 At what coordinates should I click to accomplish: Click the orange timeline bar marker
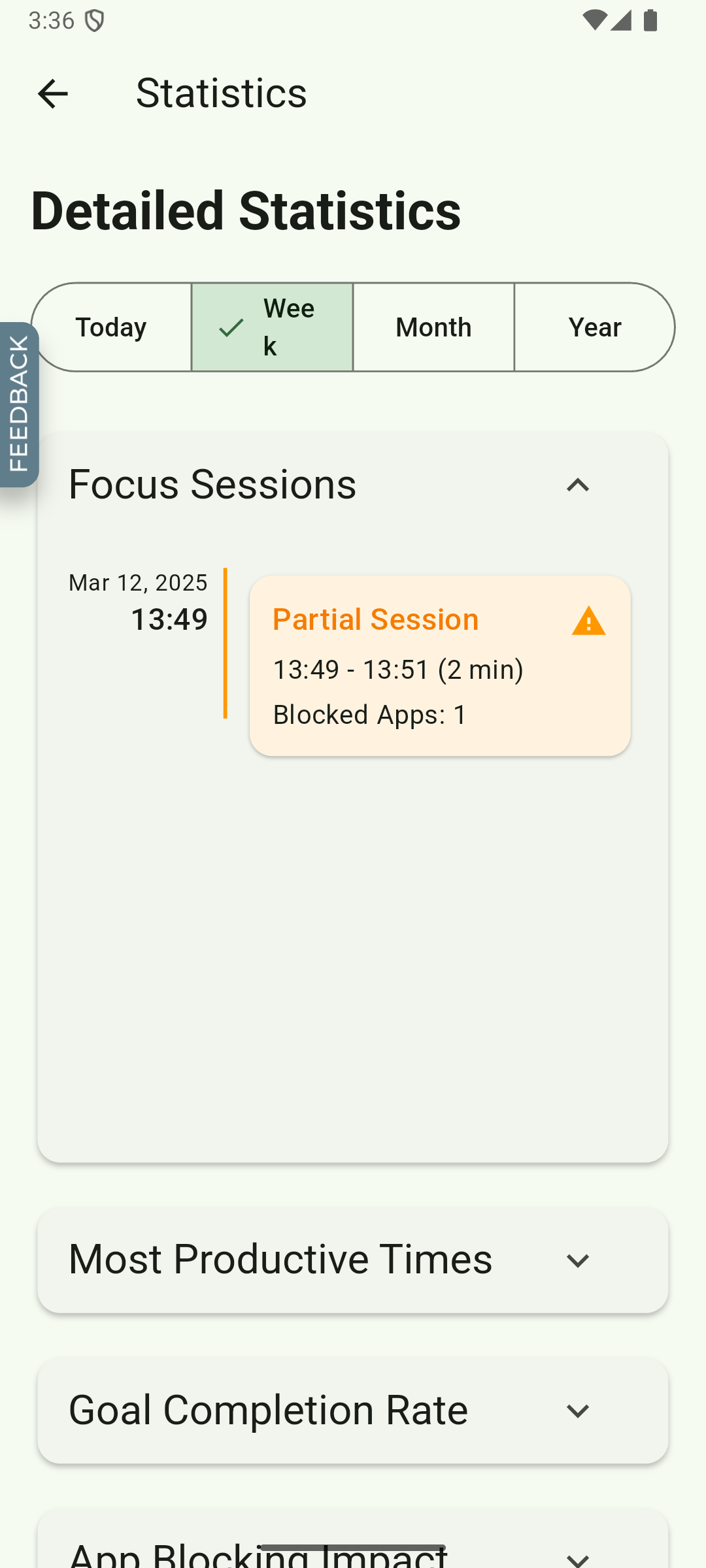(226, 643)
